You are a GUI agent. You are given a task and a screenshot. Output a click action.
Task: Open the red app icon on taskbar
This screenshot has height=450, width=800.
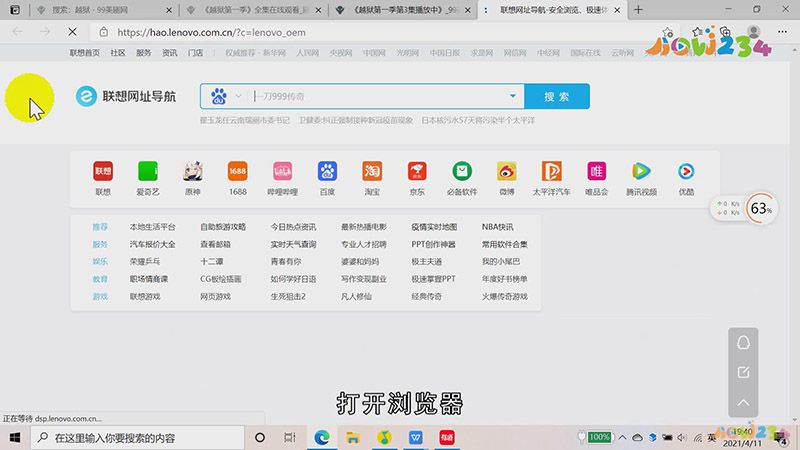tap(447, 438)
